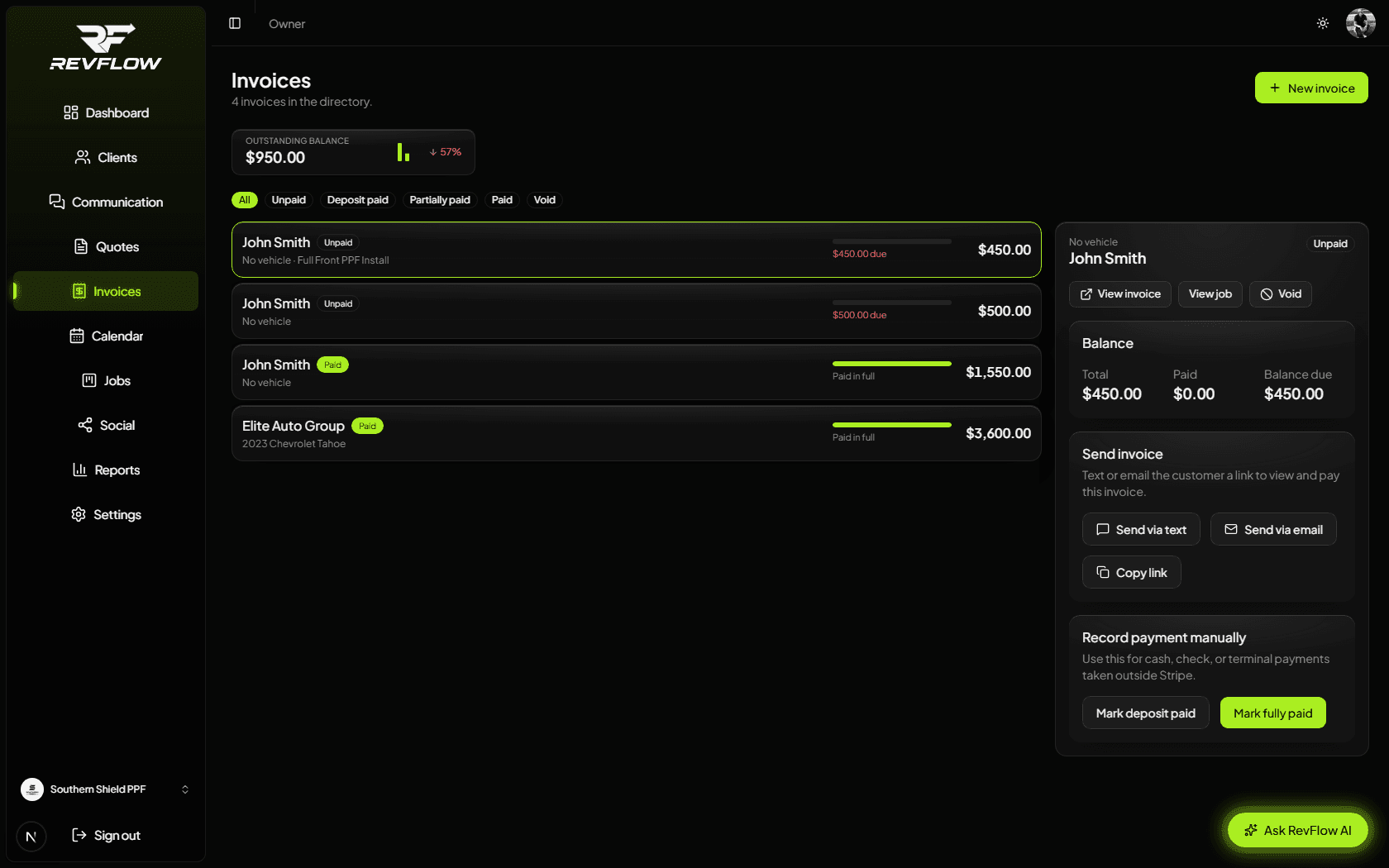1389x868 pixels.
Task: Click the outstanding balance mini bar chart
Action: point(403,152)
